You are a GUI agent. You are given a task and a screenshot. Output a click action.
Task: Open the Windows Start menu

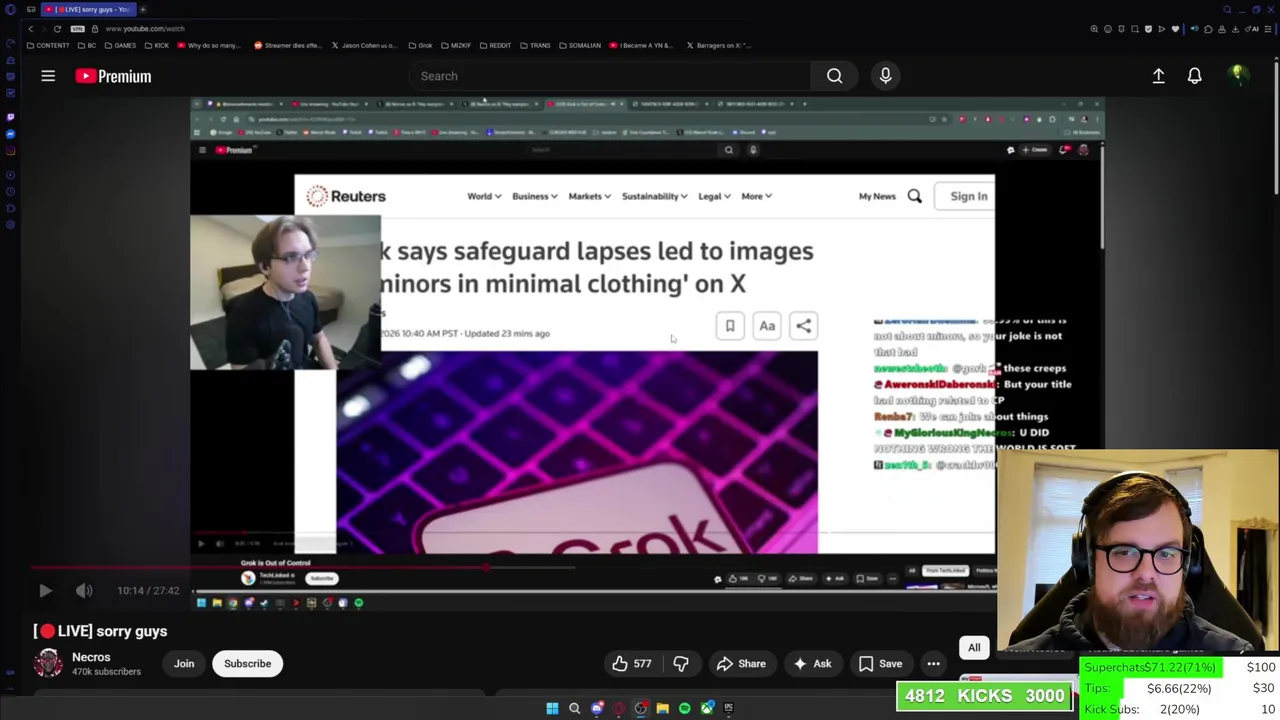tap(552, 708)
